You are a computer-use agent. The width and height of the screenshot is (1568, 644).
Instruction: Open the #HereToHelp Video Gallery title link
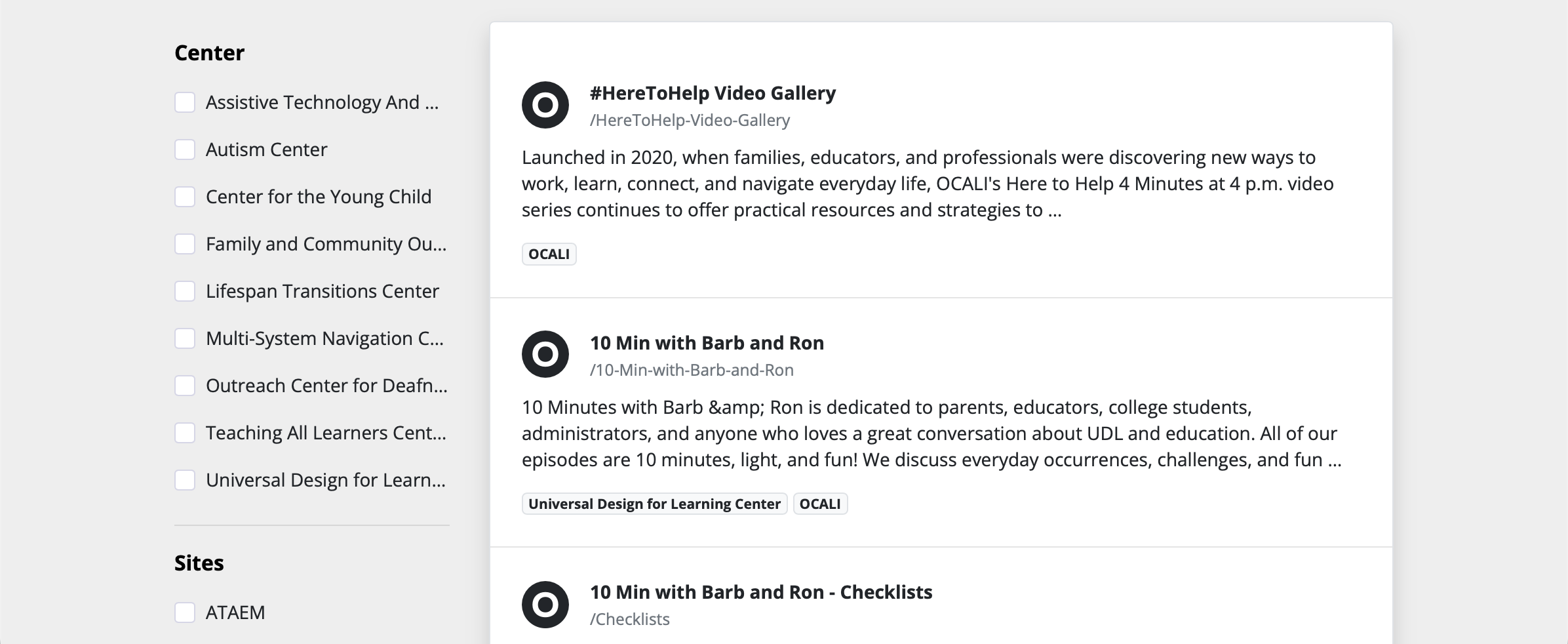click(x=713, y=93)
